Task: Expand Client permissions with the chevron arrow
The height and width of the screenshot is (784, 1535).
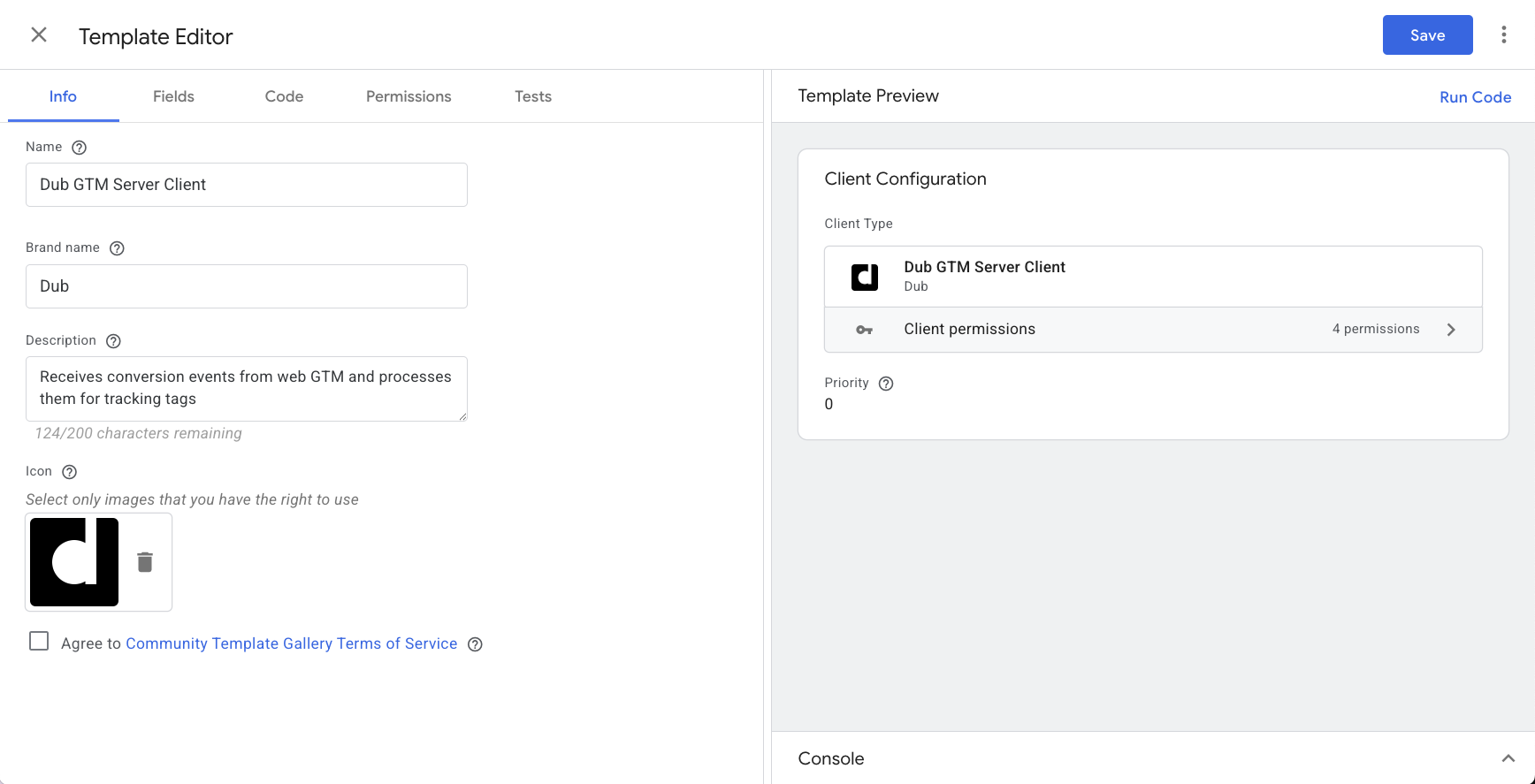Action: pyautogui.click(x=1451, y=330)
